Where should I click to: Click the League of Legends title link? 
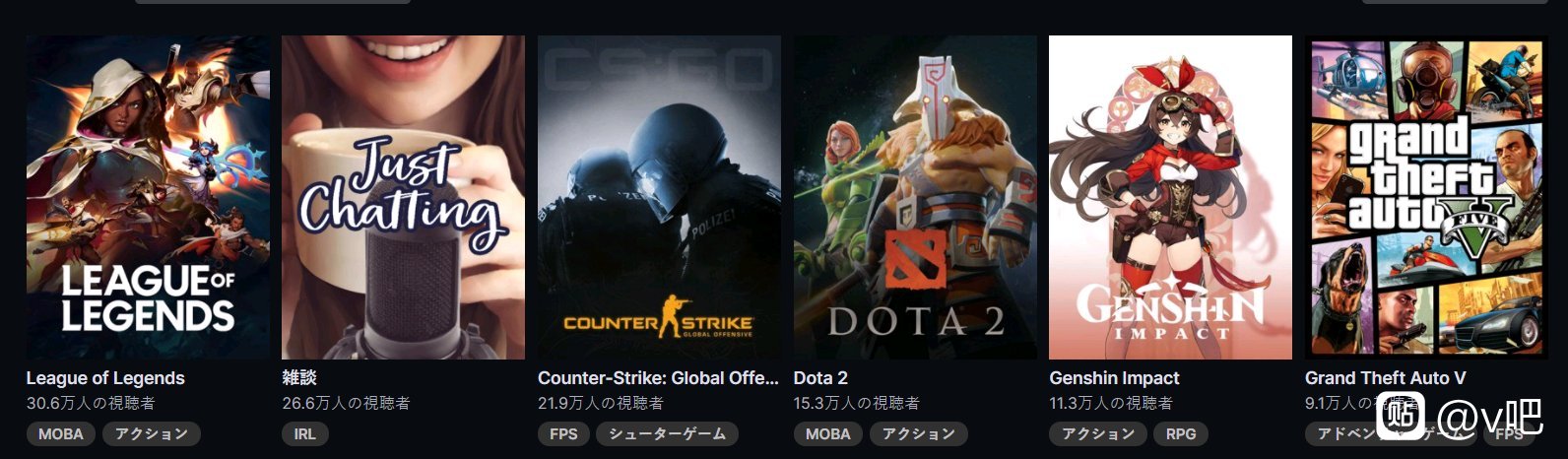click(105, 378)
